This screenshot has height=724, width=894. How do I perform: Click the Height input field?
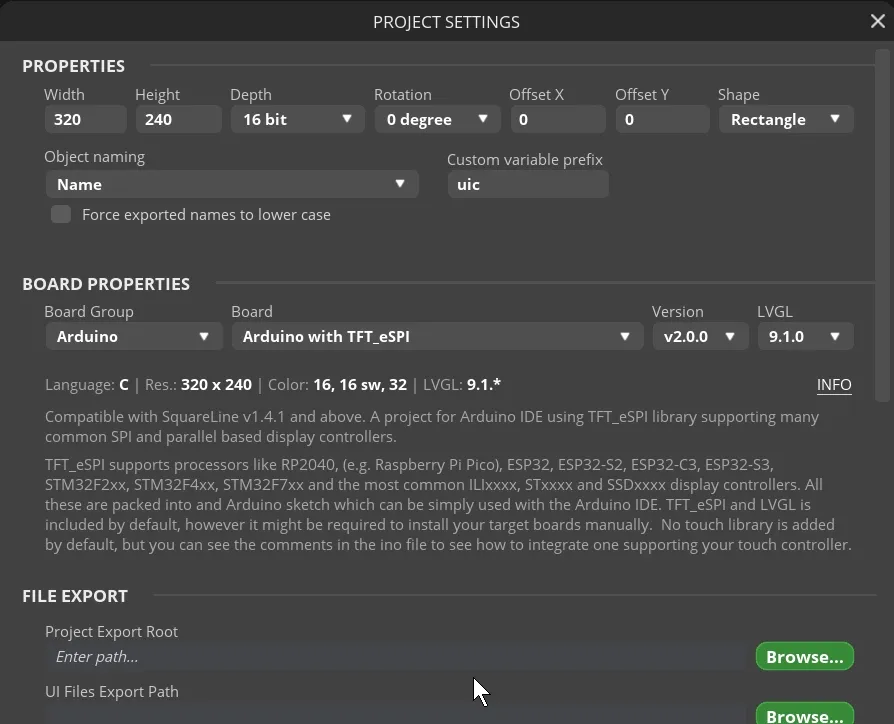click(x=177, y=120)
